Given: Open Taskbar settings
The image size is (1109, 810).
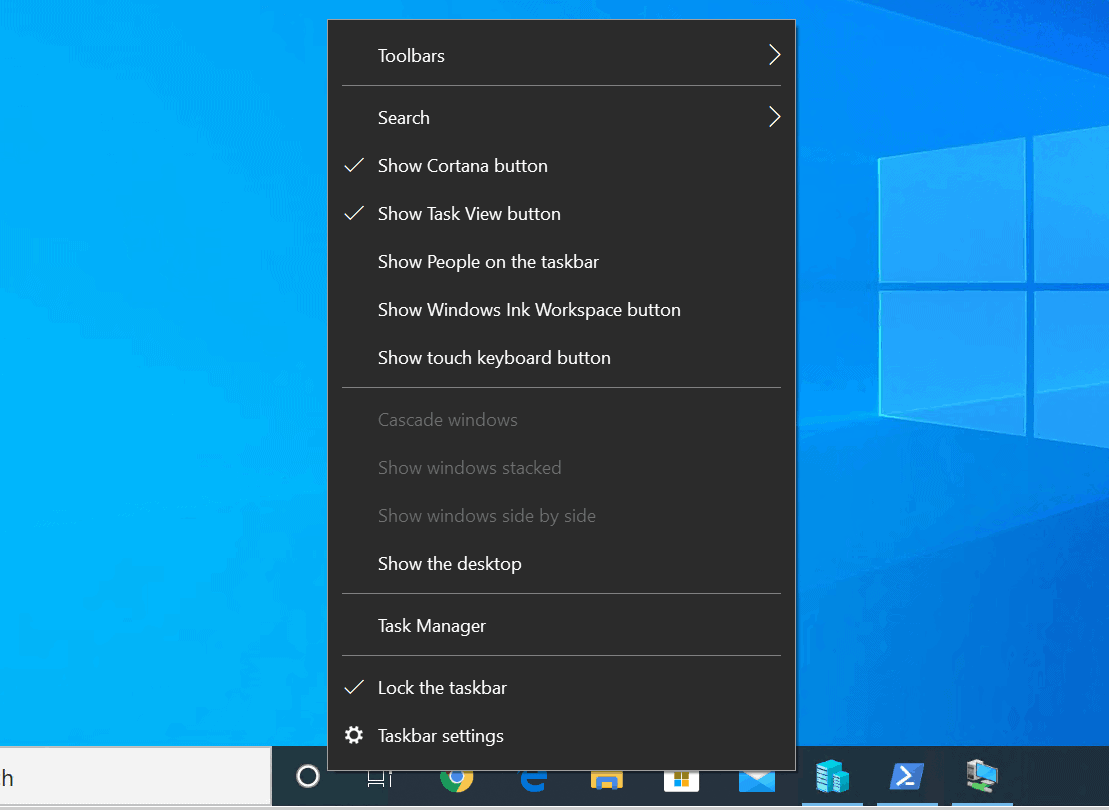Looking at the screenshot, I should 440,735.
